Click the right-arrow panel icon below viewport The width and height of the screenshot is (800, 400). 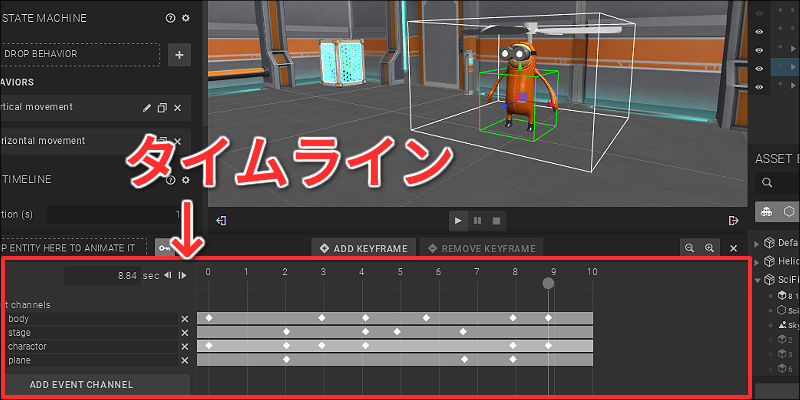coord(734,220)
